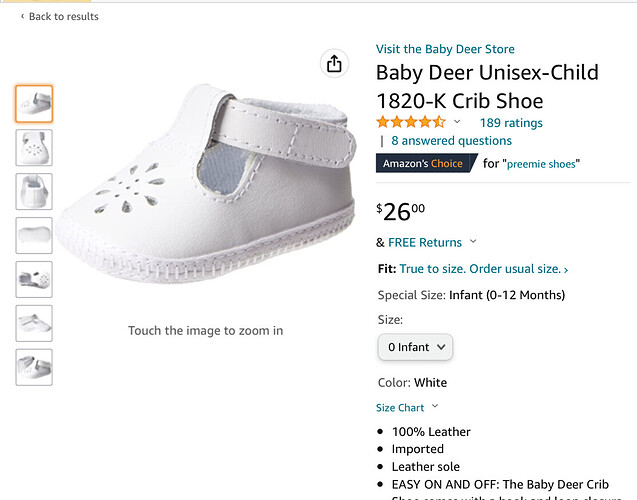637x500 pixels.
Task: Click the "preemie shoes" category link
Action: pyautogui.click(x=543, y=164)
